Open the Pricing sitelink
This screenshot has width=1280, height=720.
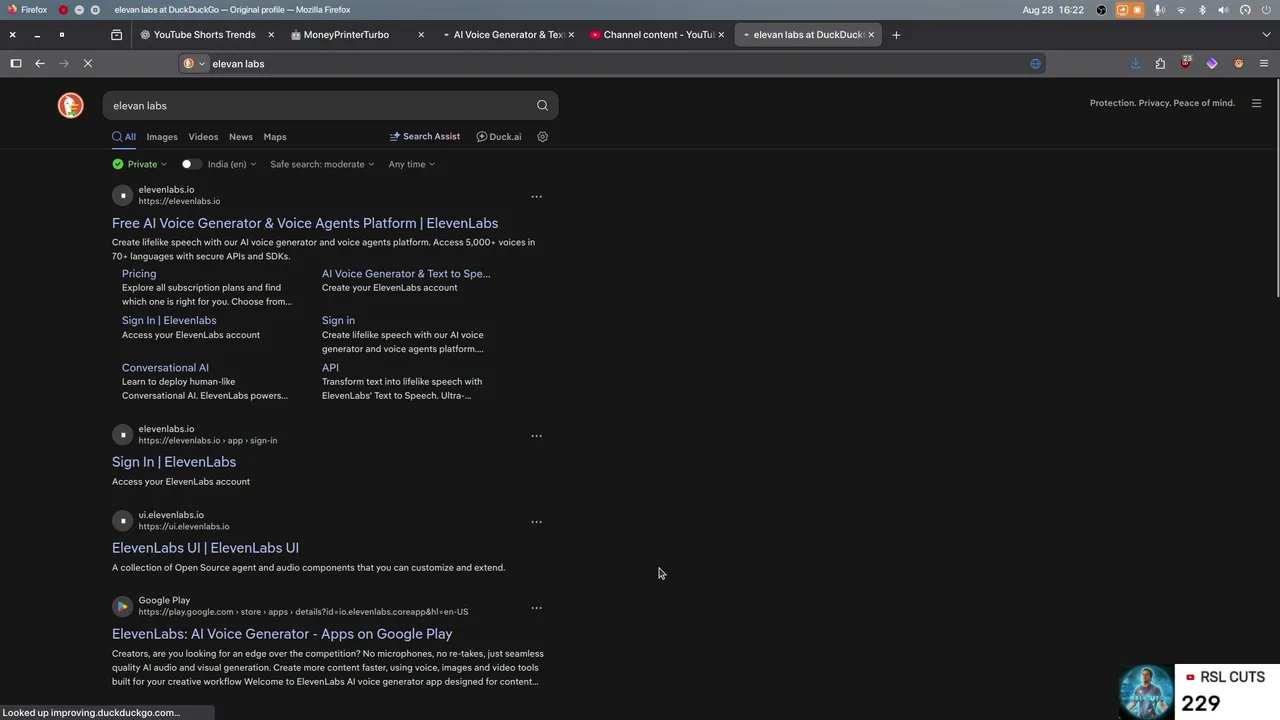coord(139,274)
